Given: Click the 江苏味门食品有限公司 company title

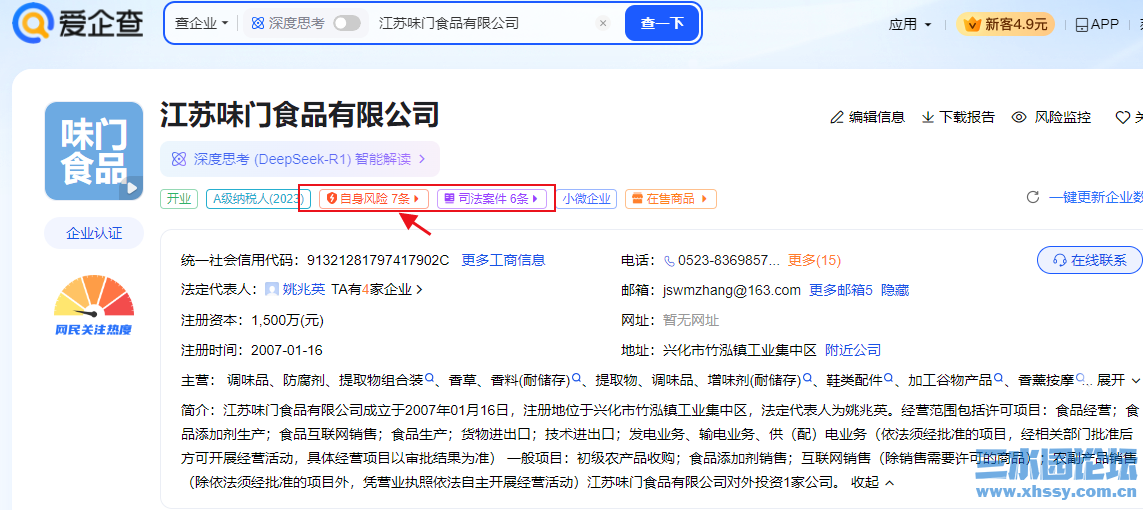Looking at the screenshot, I should pos(300,115).
